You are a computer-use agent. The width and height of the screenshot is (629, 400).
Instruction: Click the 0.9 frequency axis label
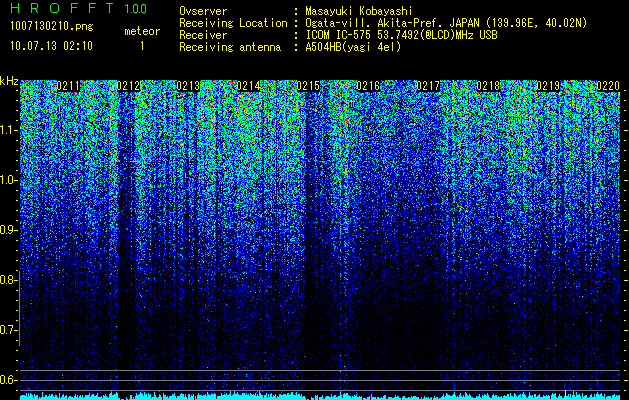8,230
